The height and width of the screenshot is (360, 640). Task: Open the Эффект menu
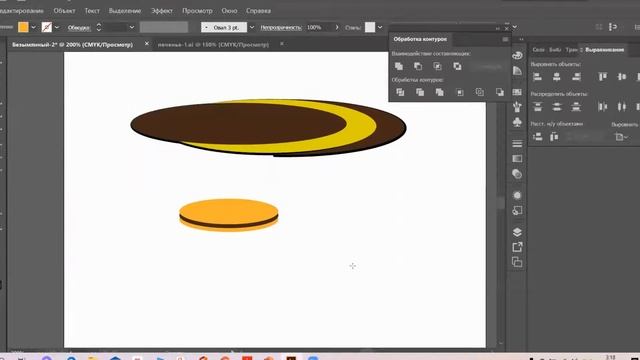tap(162, 11)
